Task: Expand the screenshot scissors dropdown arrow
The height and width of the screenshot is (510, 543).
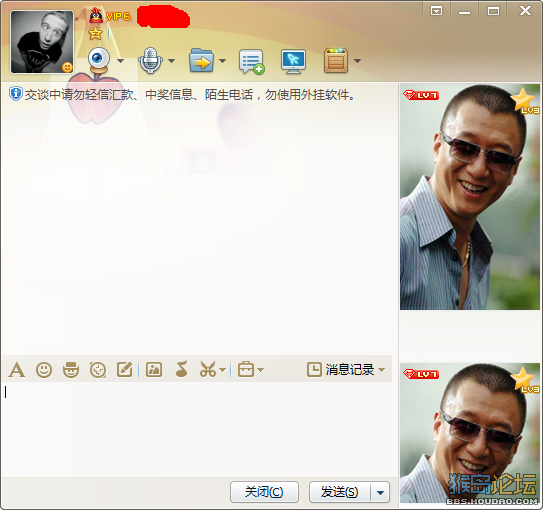Action: pyautogui.click(x=223, y=370)
